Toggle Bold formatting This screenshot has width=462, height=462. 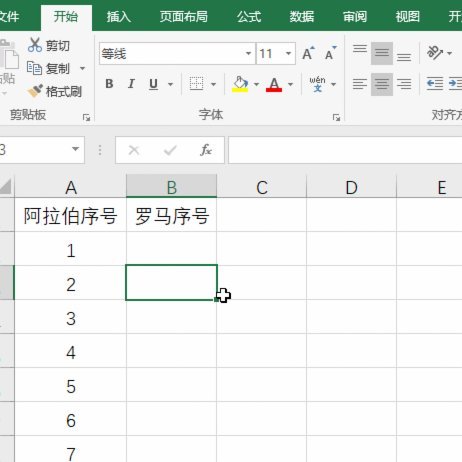tap(109, 84)
